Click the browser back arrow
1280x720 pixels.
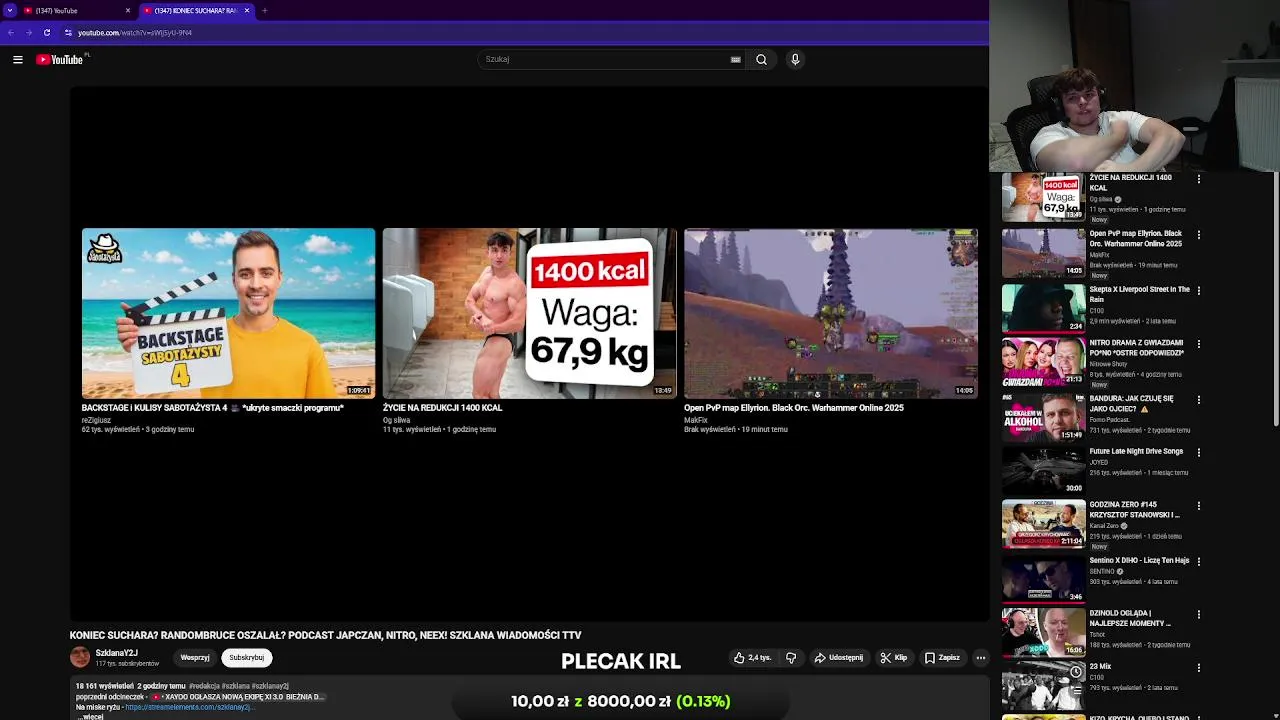11,32
